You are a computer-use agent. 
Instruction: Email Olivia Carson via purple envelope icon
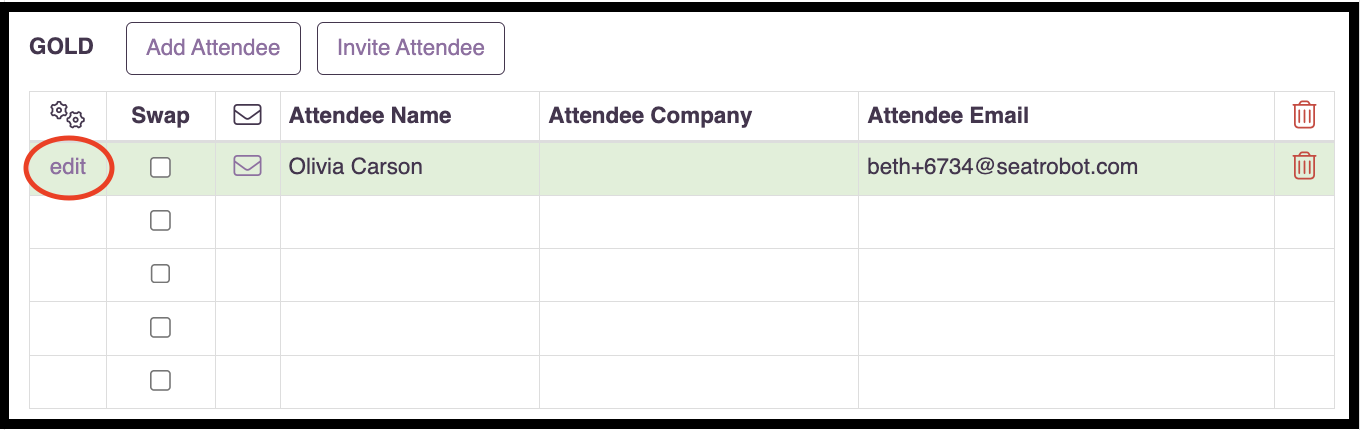(x=247, y=166)
